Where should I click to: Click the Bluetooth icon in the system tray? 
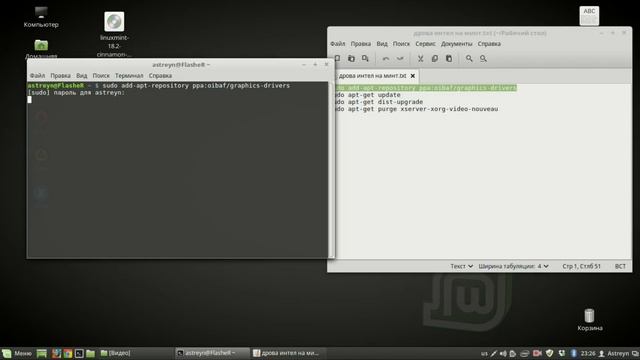tap(573, 353)
